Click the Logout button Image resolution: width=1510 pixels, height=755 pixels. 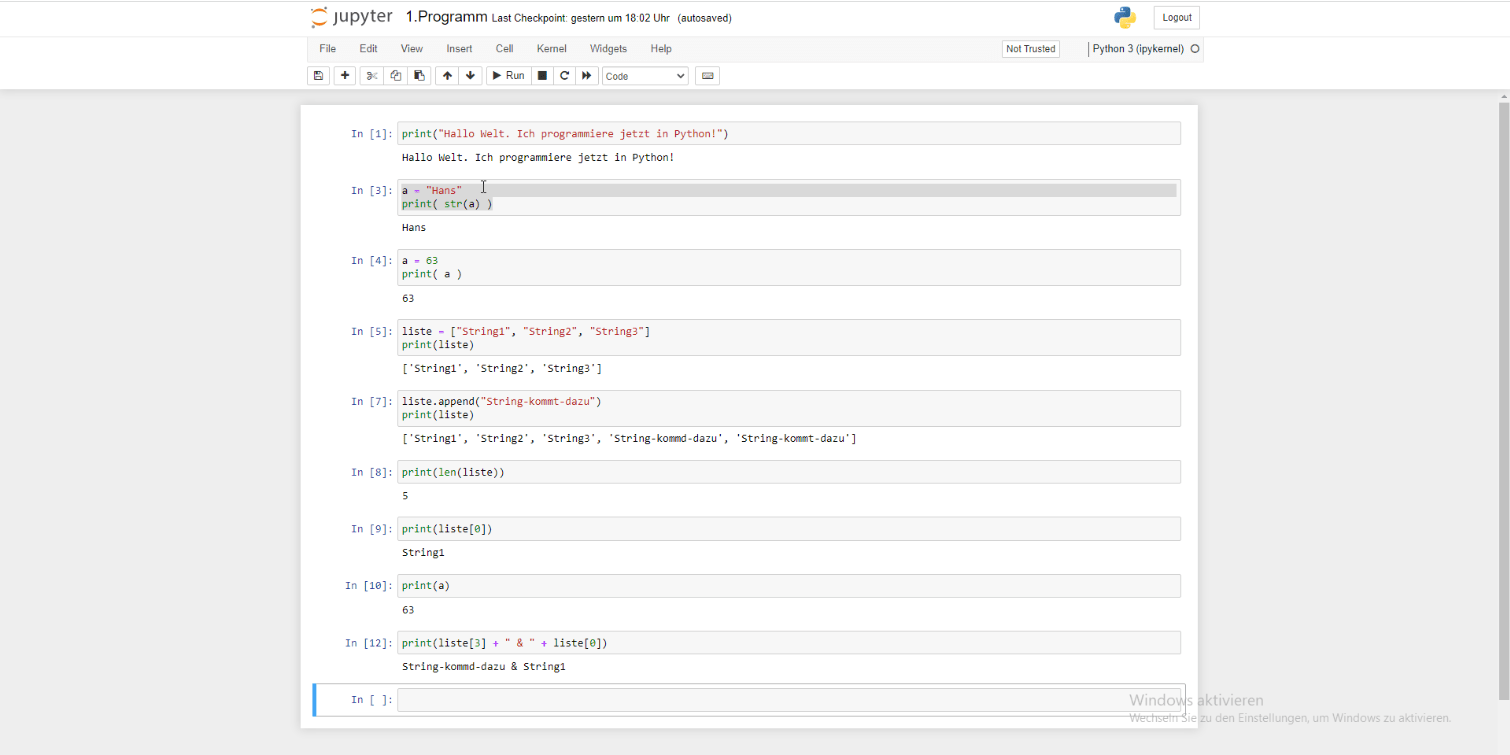point(1177,18)
